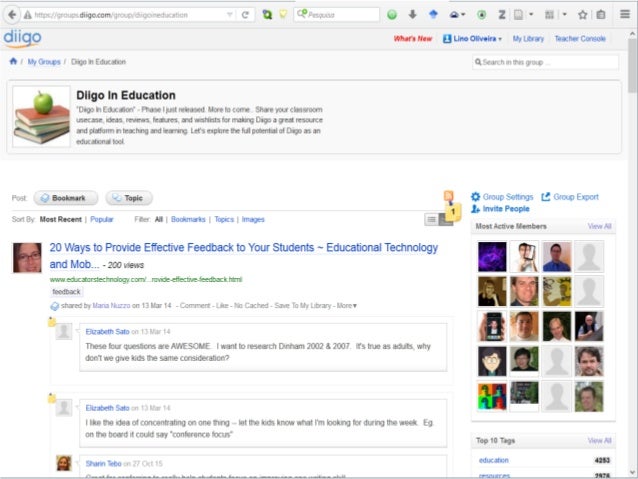Expand the More options for the post
The width and height of the screenshot is (638, 479).
(x=346, y=306)
